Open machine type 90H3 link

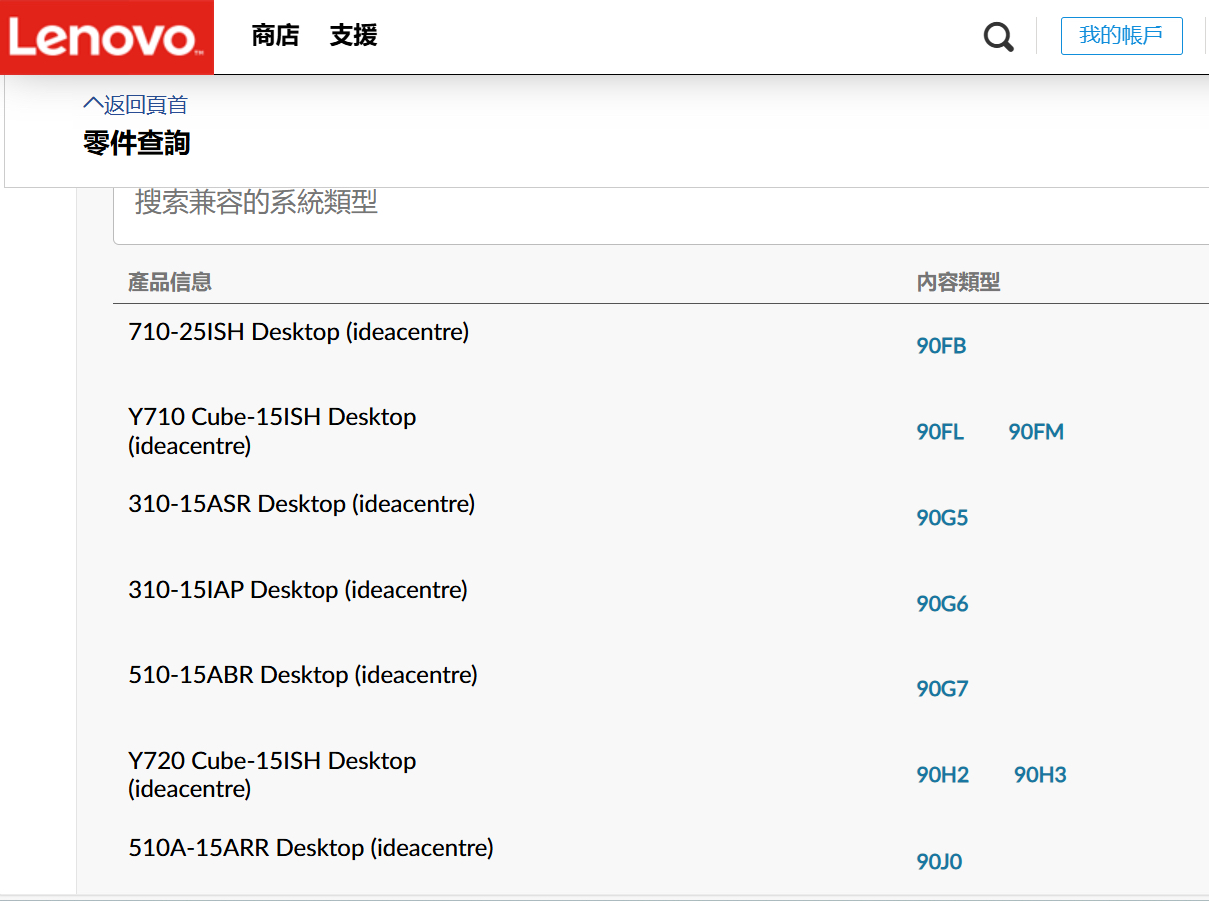coord(1039,774)
